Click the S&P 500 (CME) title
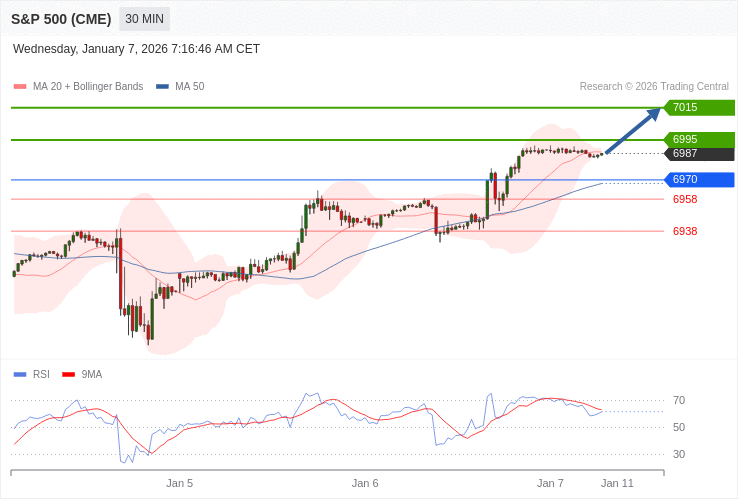 [x=61, y=19]
